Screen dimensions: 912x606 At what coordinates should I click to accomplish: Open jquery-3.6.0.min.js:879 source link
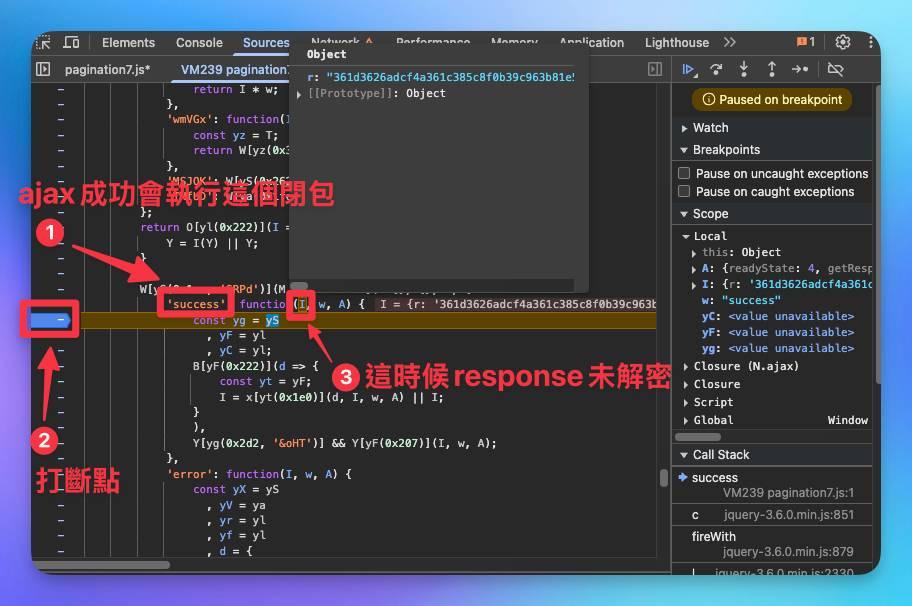[788, 551]
